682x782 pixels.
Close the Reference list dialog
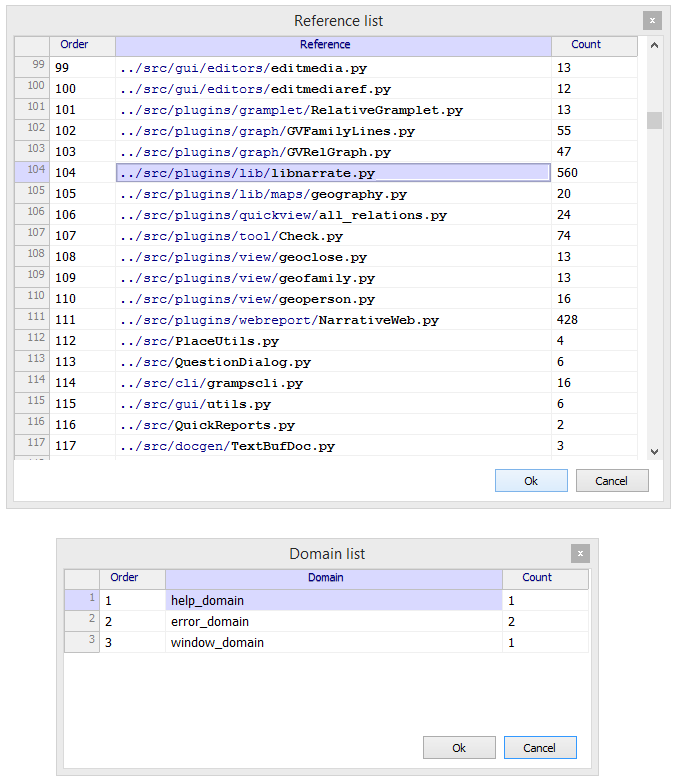pyautogui.click(x=652, y=21)
